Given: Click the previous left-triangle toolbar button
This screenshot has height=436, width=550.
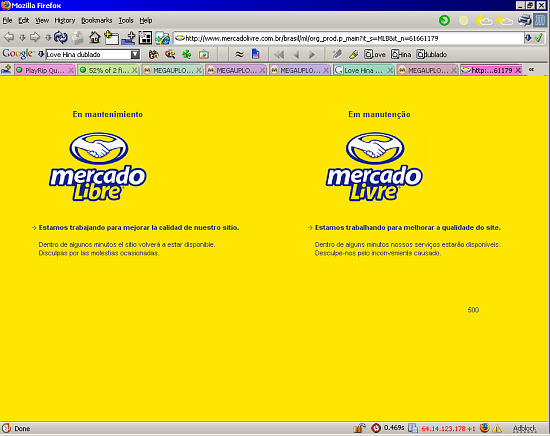Looking at the screenshot, I should coord(296,55).
